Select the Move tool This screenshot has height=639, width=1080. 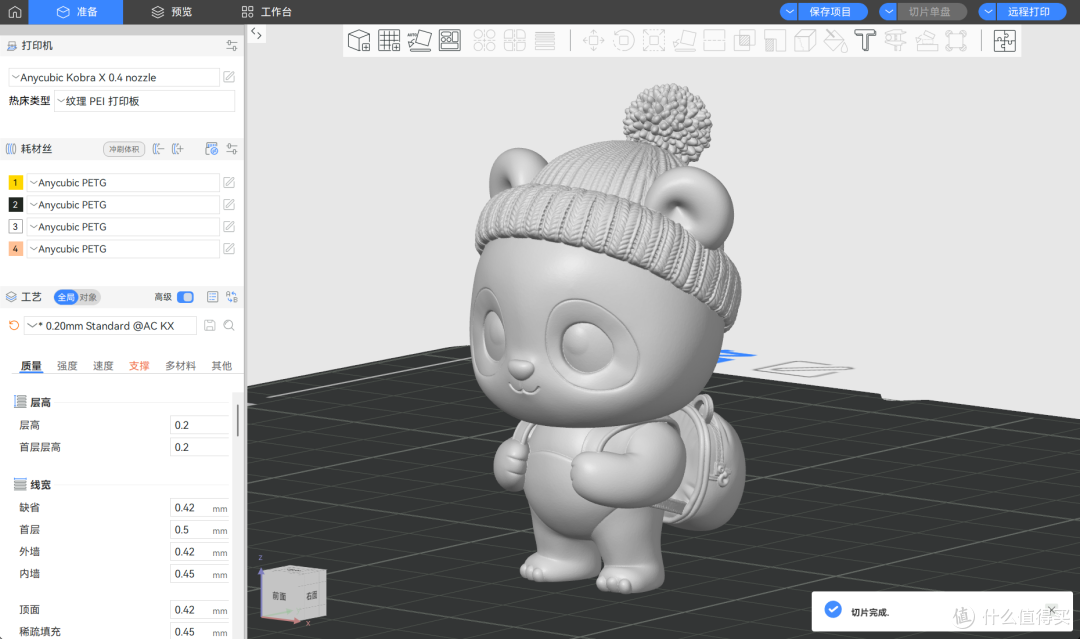pyautogui.click(x=593, y=41)
